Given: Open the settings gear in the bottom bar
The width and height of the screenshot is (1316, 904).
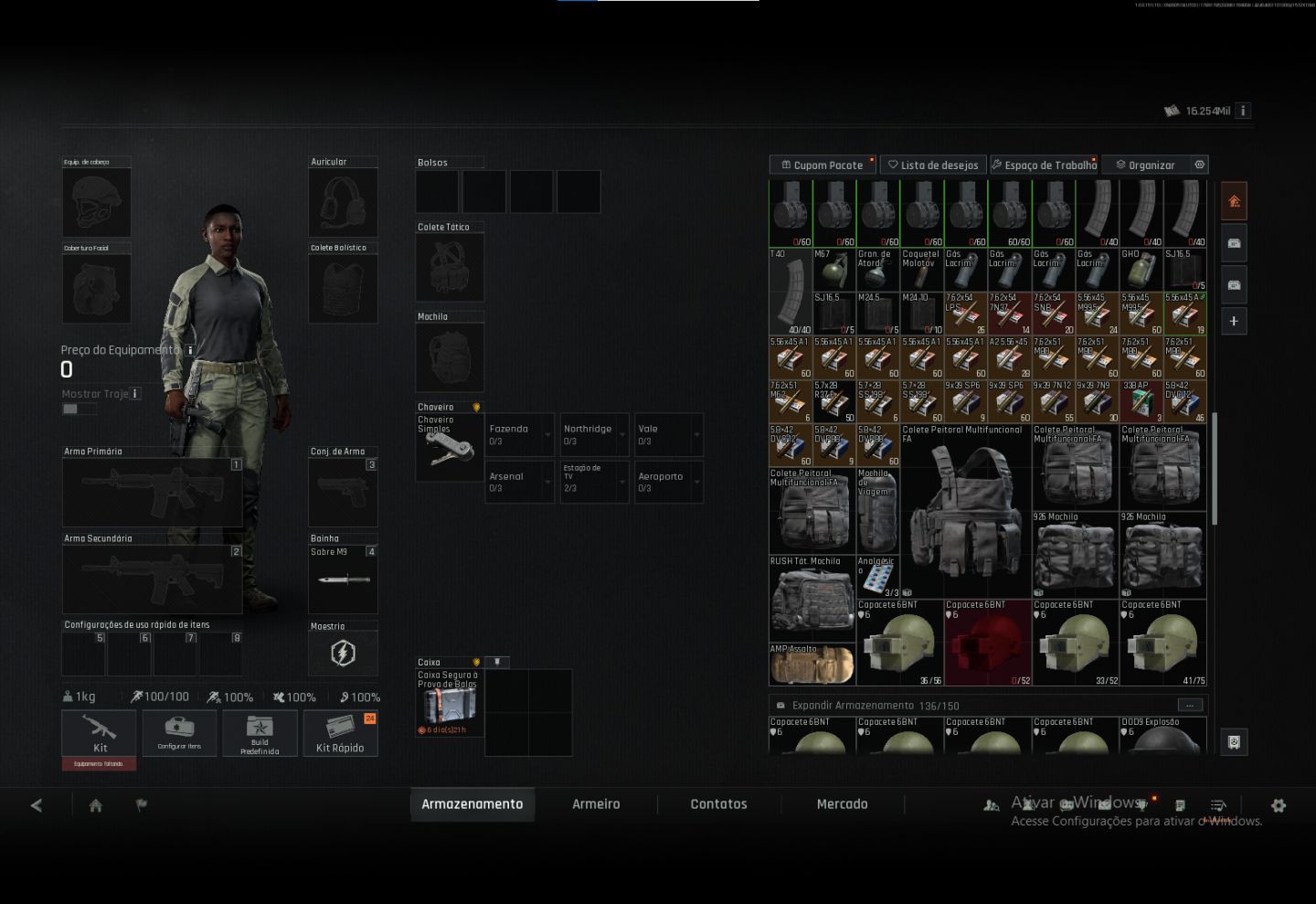Looking at the screenshot, I should point(1279,805).
